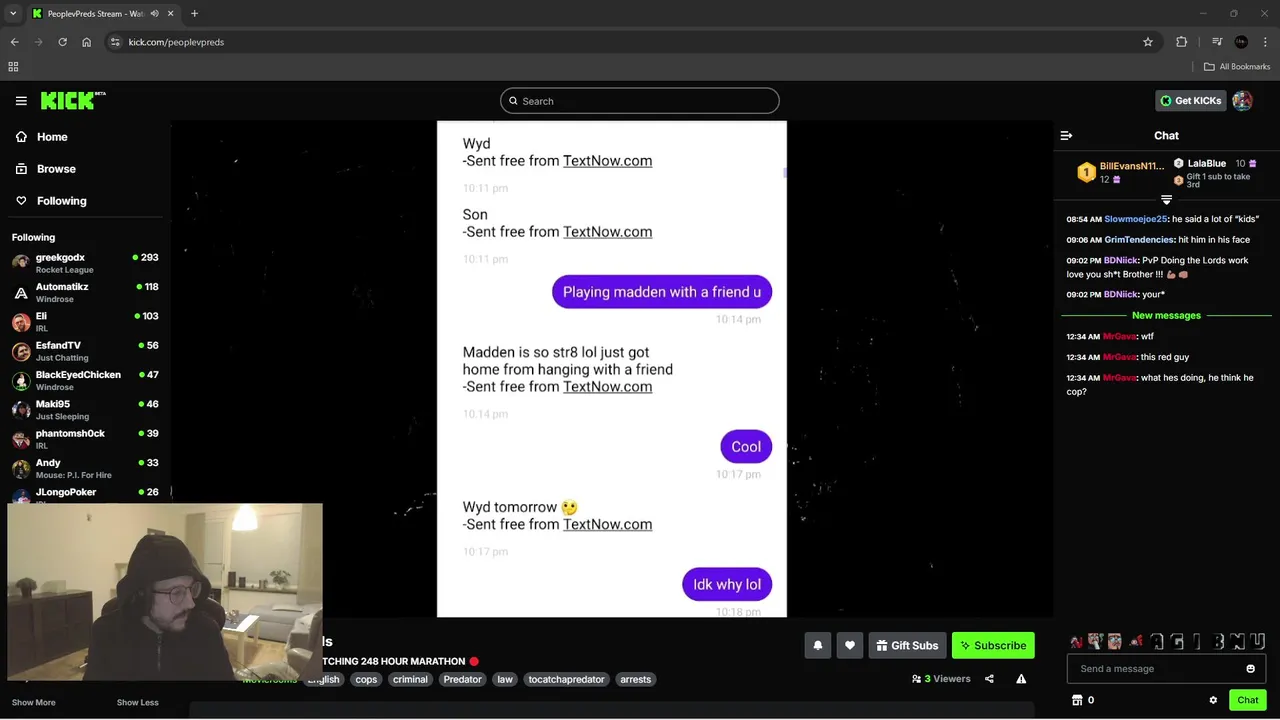Click the report warning triangle icon
This screenshot has width=1280, height=720.
pyautogui.click(x=1021, y=679)
